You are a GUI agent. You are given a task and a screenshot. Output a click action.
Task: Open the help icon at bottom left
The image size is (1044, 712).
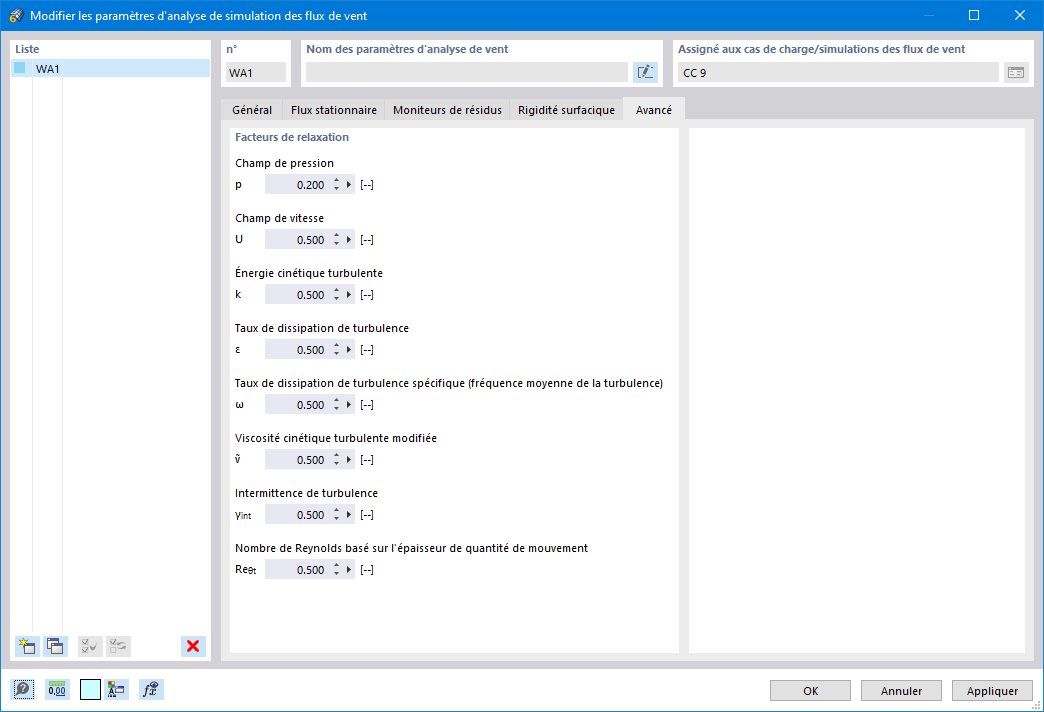coord(23,689)
